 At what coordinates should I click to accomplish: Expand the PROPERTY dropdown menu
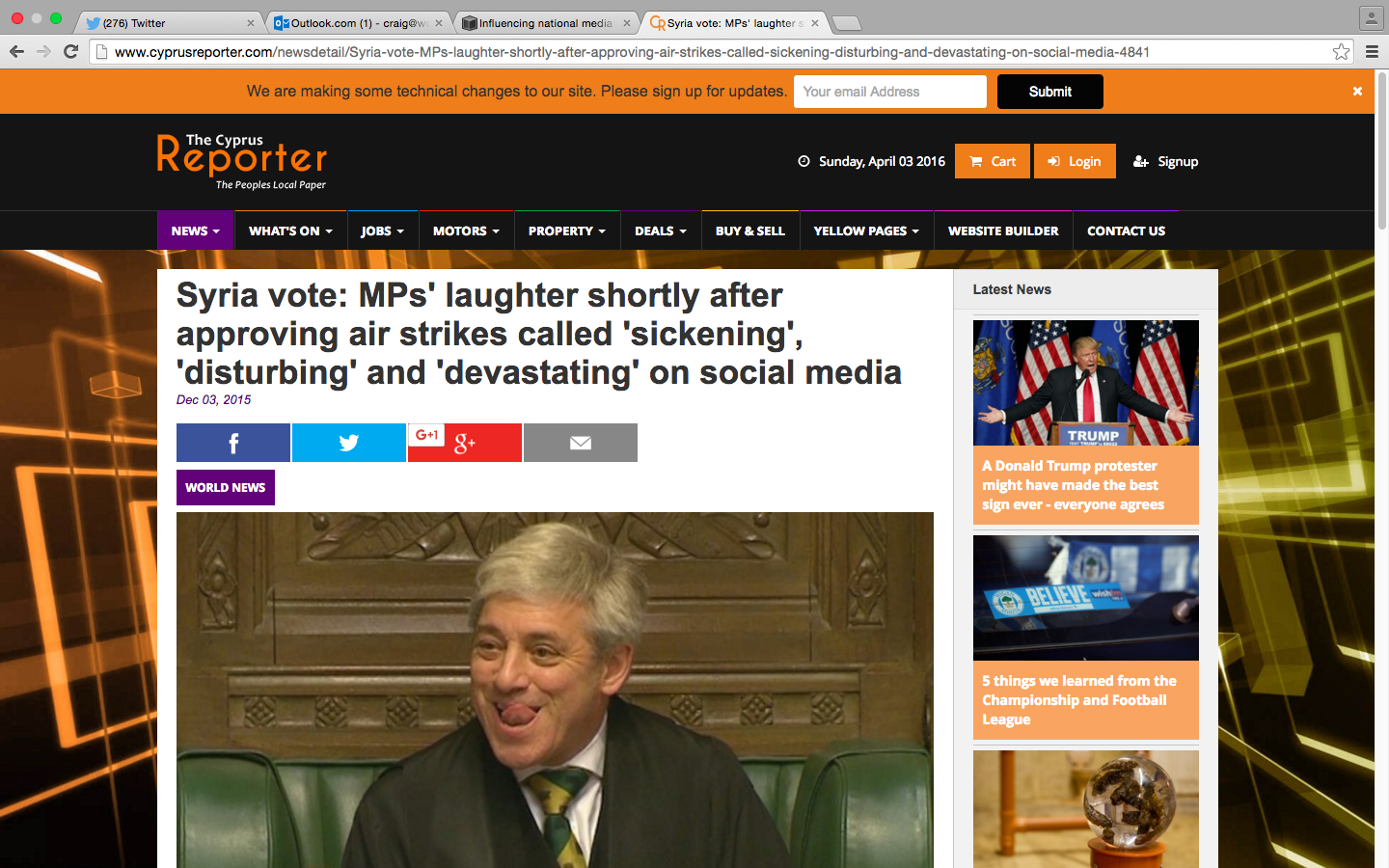pos(567,231)
